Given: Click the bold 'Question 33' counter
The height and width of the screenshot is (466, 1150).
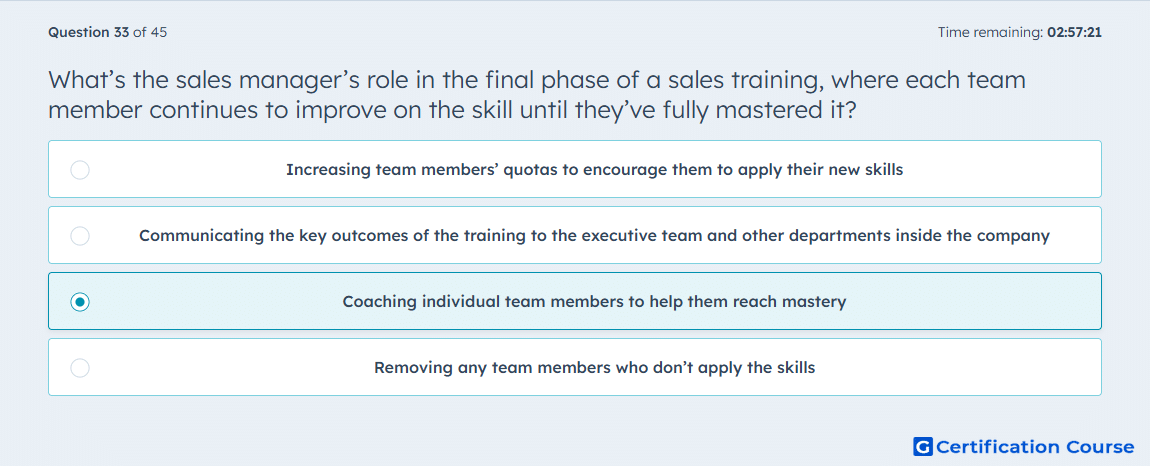Looking at the screenshot, I should [89, 32].
